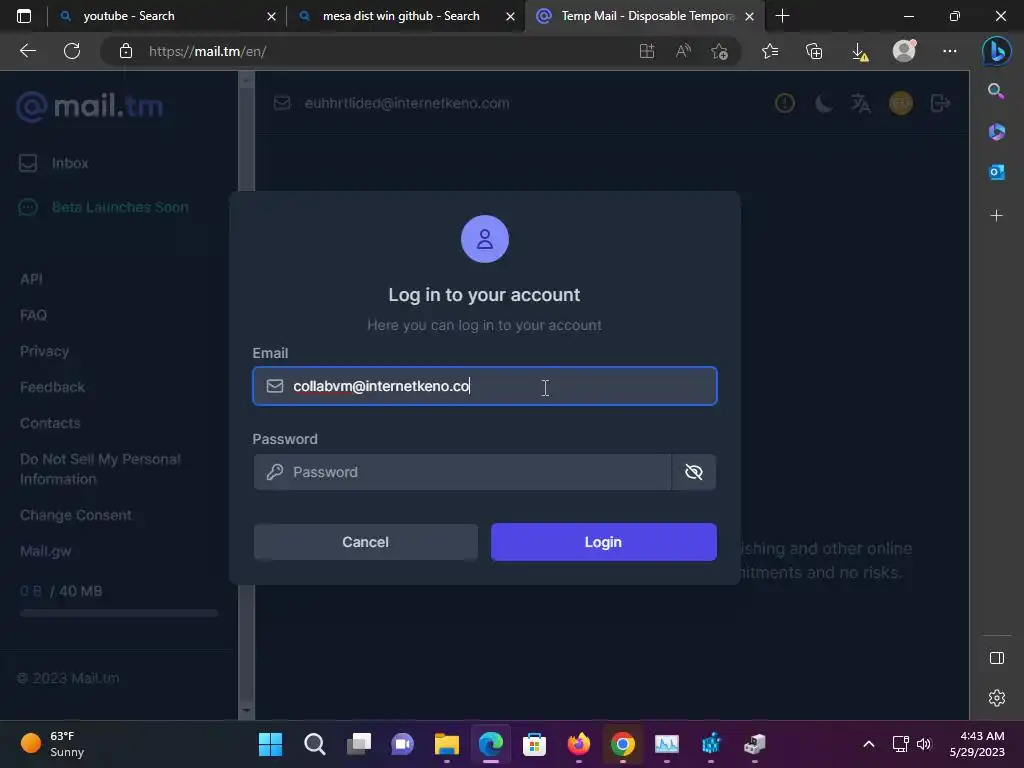Add a sidebar app with plus
The width and height of the screenshot is (1024, 768).
[997, 216]
